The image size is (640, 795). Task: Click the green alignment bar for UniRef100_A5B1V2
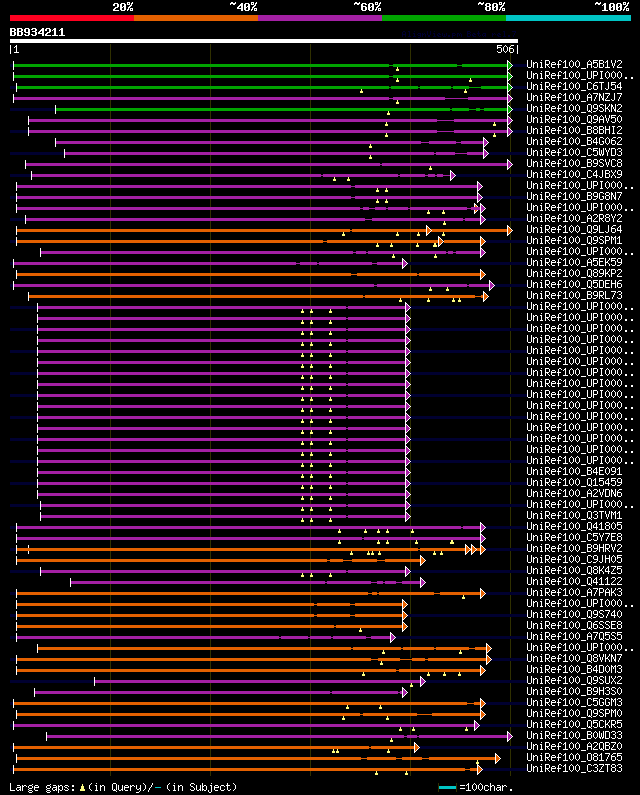261,65
